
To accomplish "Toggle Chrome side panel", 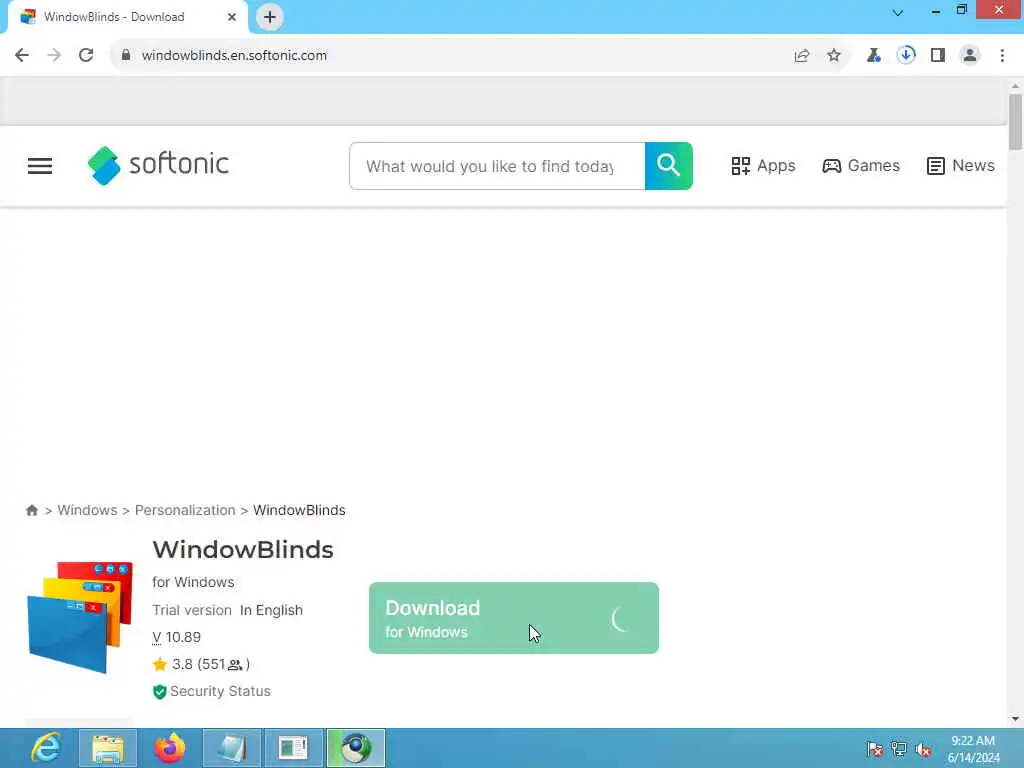I will tap(938, 56).
